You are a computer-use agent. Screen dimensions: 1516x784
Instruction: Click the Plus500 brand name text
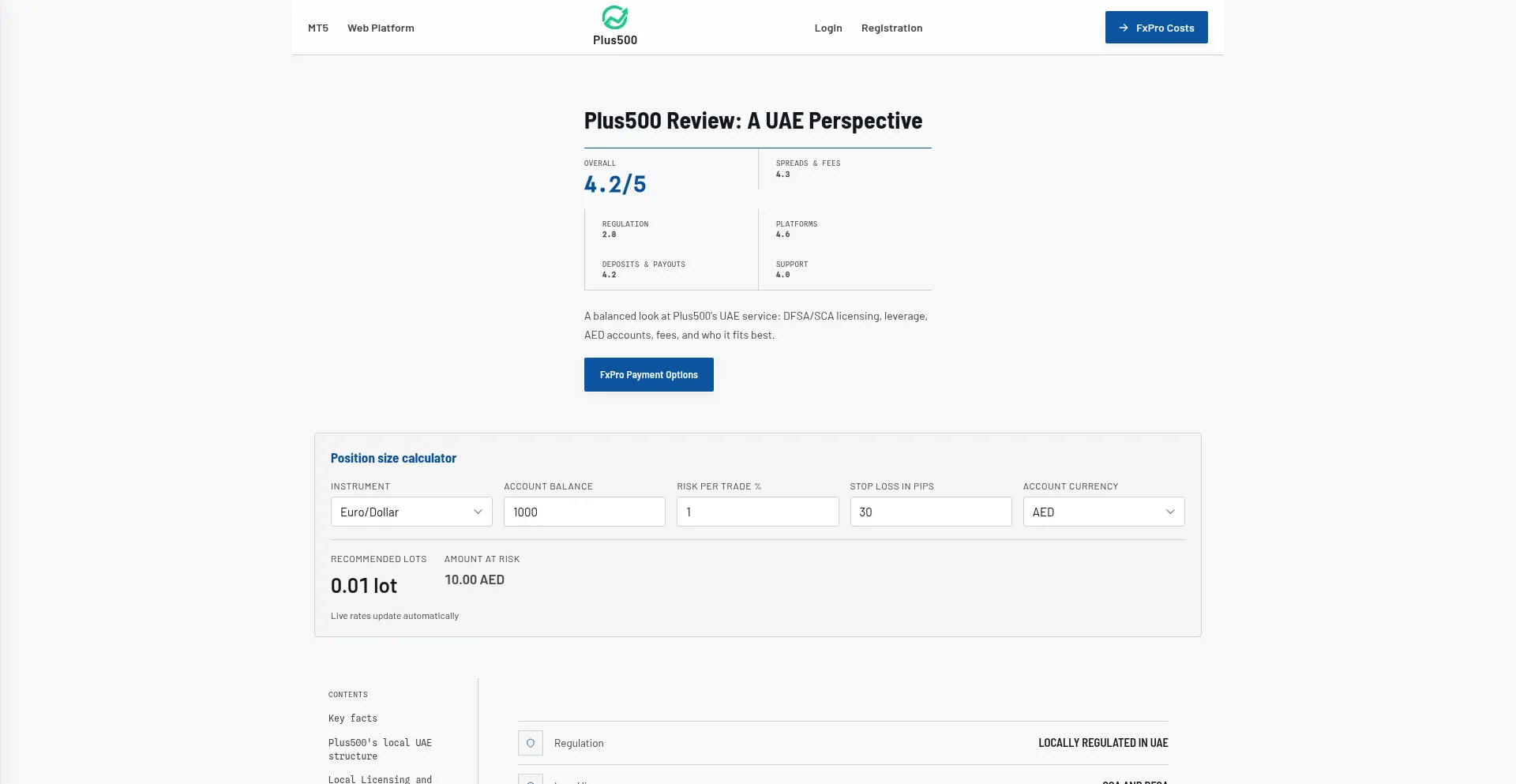615,40
